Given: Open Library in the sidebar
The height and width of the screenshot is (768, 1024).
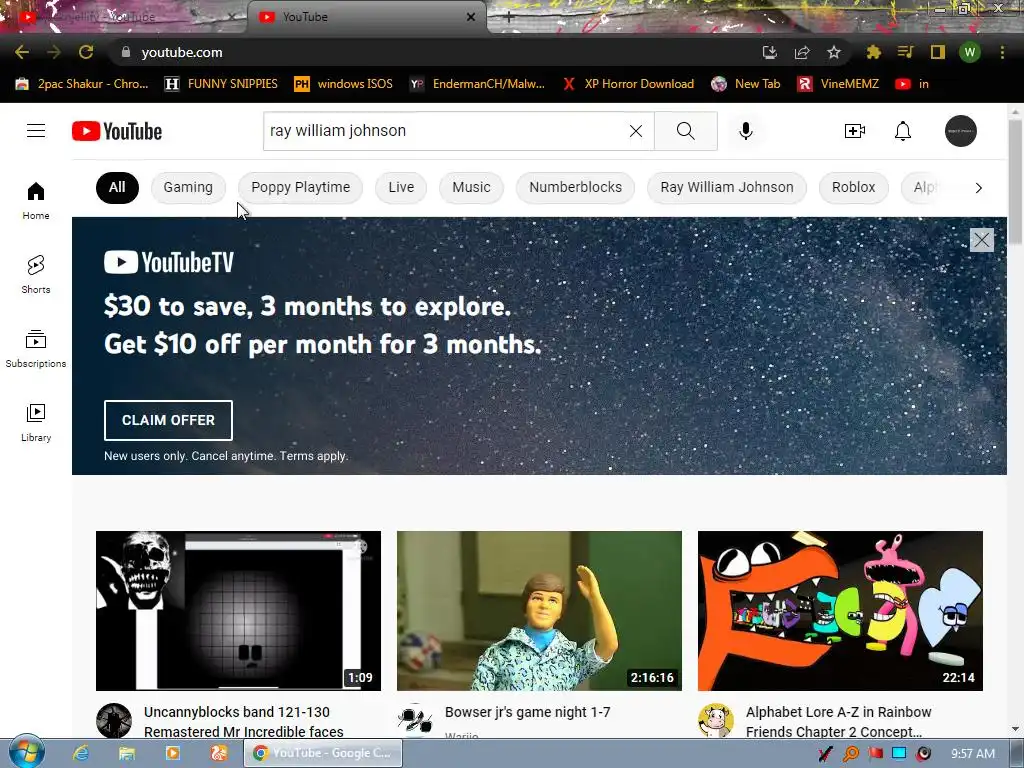Looking at the screenshot, I should click(36, 423).
